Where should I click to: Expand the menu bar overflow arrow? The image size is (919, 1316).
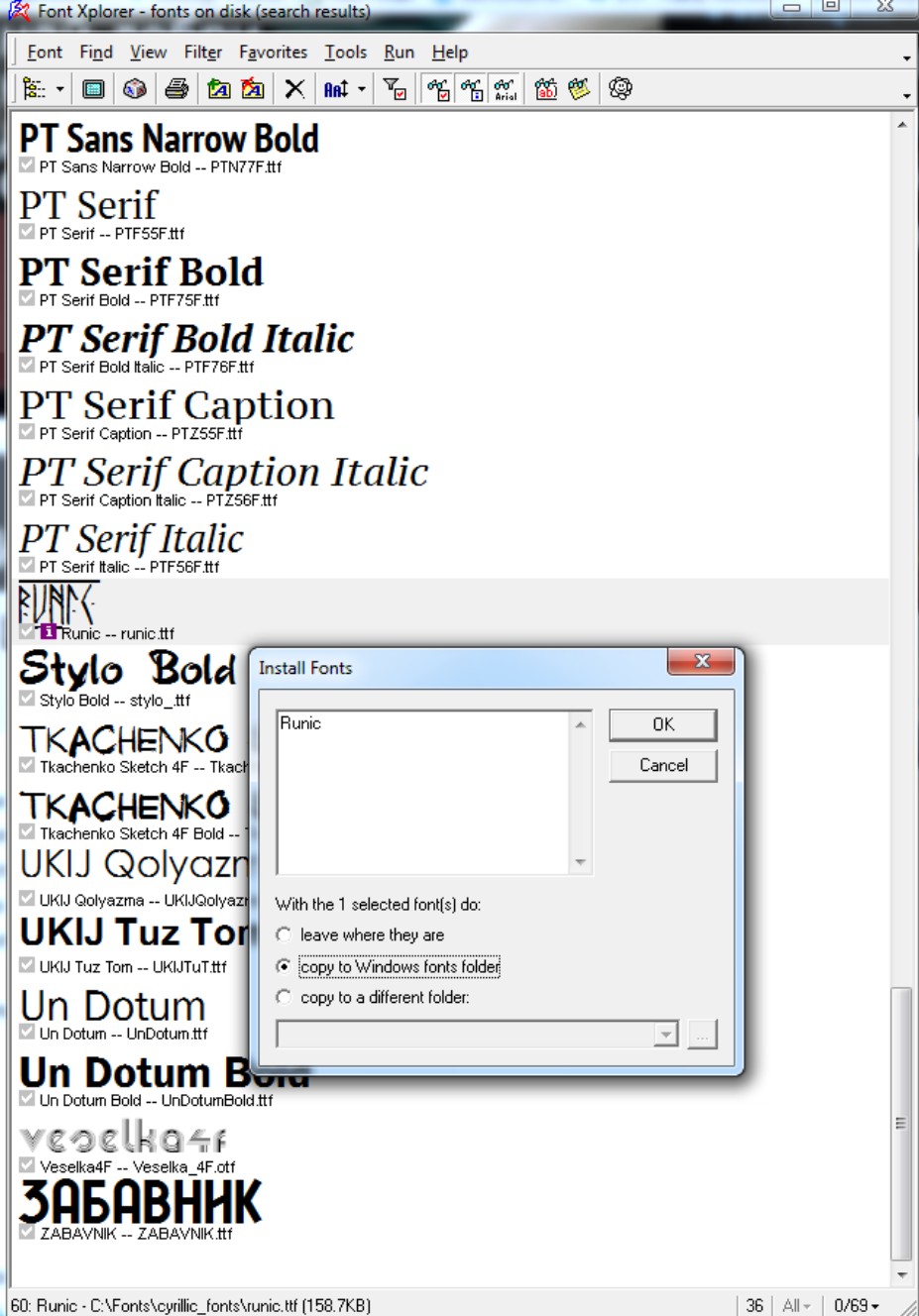tap(906, 57)
